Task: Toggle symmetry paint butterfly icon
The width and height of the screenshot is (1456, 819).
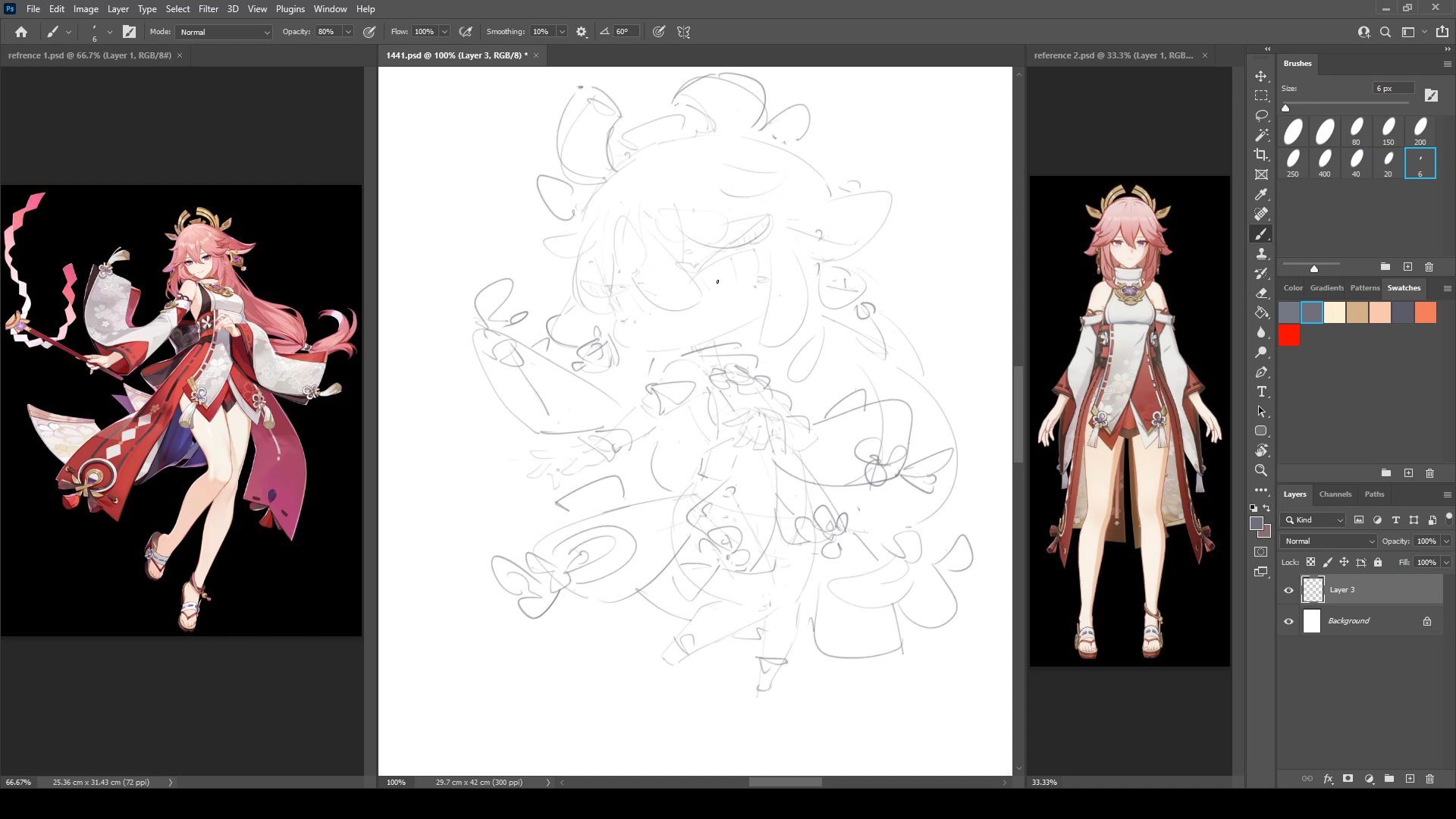Action: pos(684,32)
